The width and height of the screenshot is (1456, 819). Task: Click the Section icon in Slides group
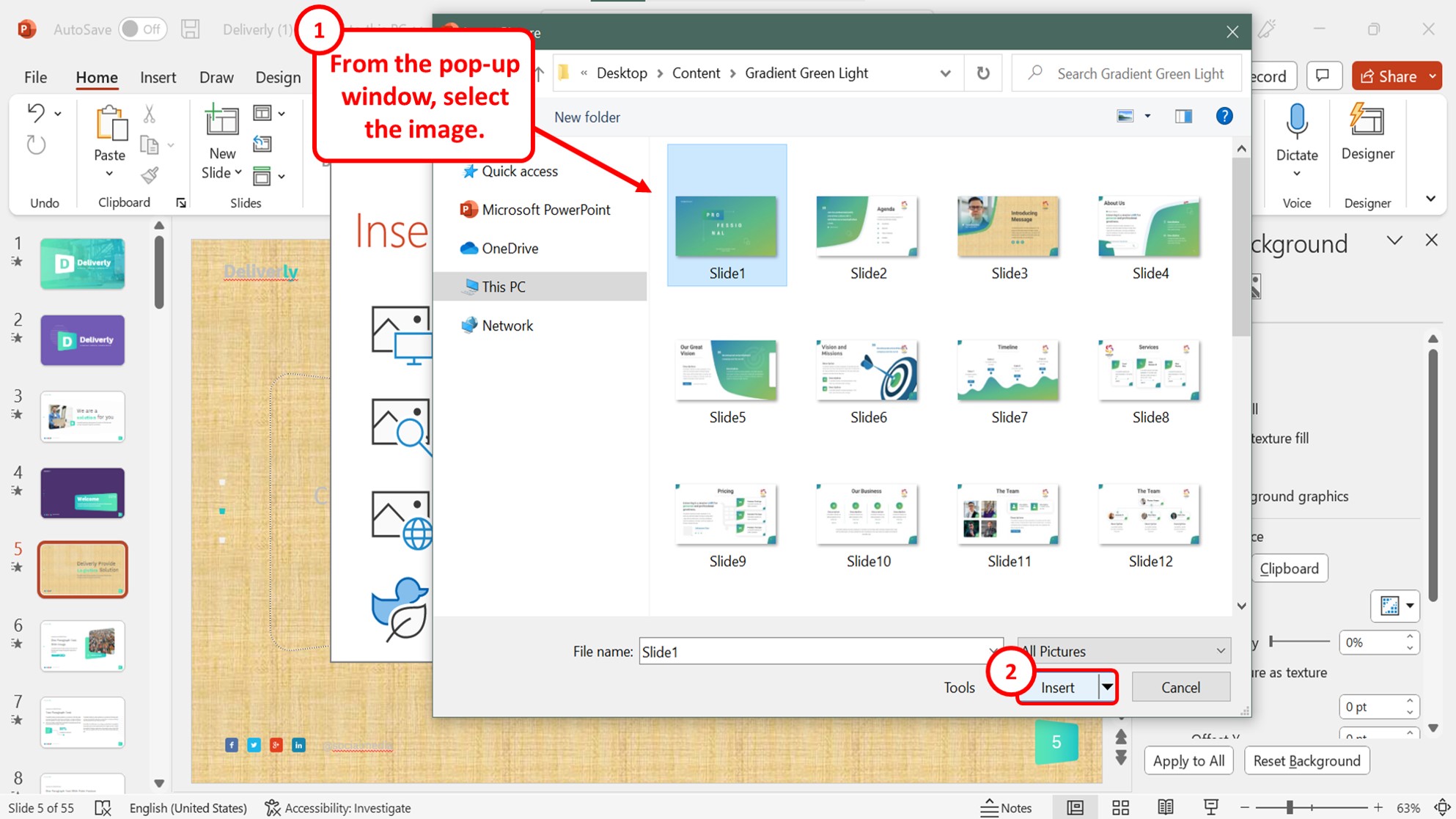pyautogui.click(x=262, y=176)
